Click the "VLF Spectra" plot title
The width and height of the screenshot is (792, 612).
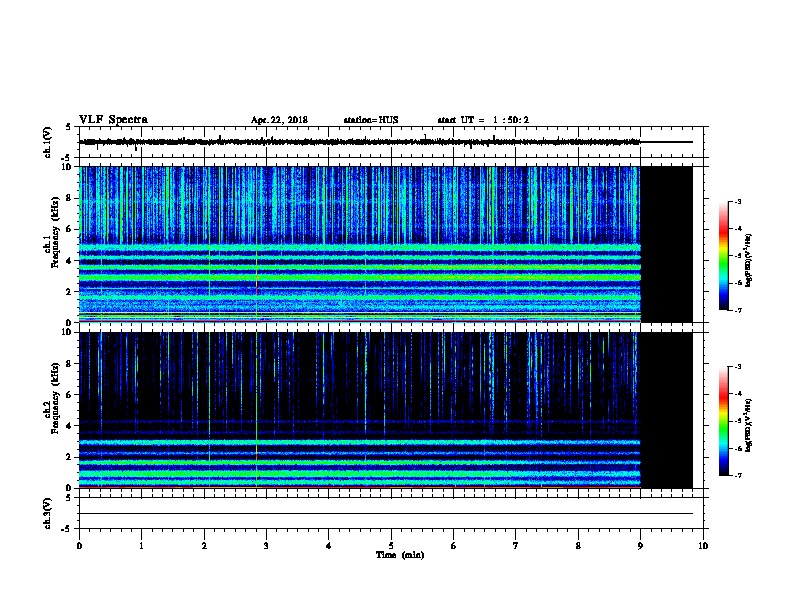113,120
